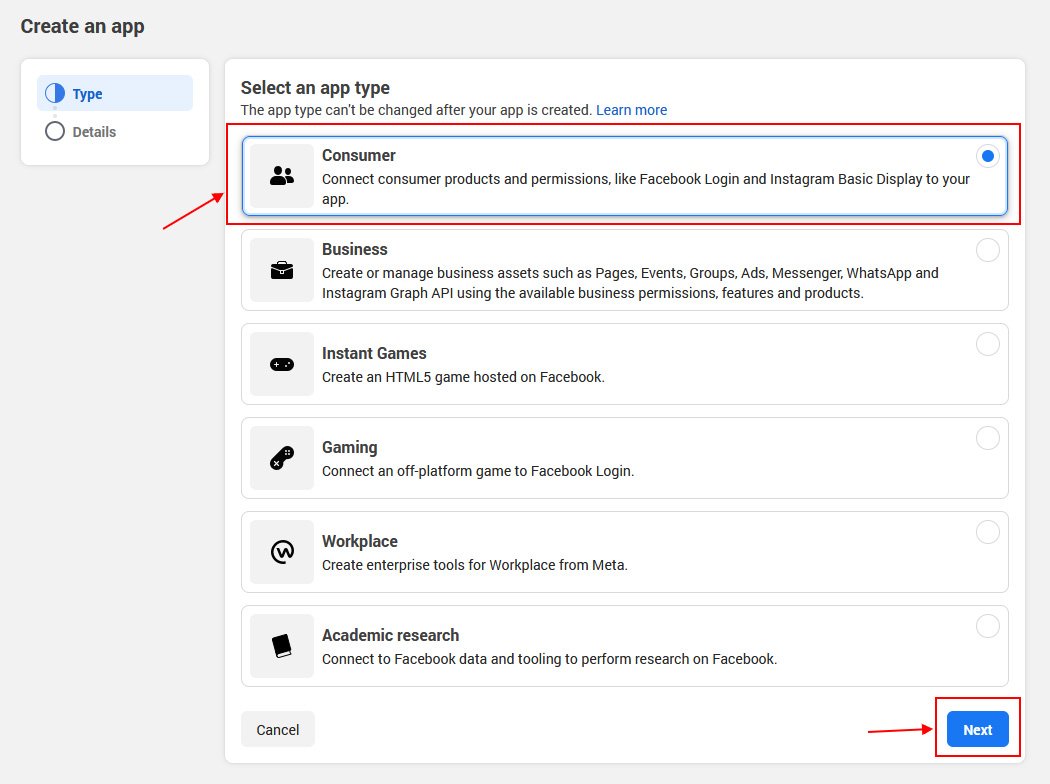
Task: Click the empty Details step circle
Action: tap(55, 132)
